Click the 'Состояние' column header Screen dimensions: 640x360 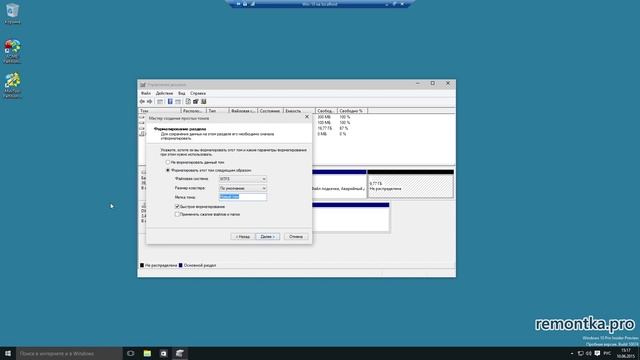270,111
